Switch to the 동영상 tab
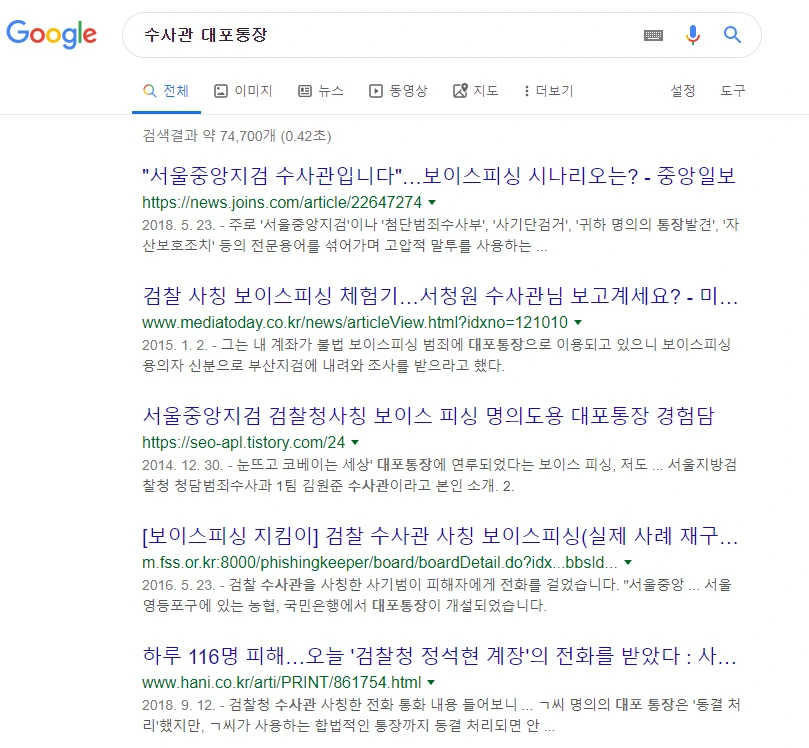This screenshot has height=748, width=809. pos(398,91)
